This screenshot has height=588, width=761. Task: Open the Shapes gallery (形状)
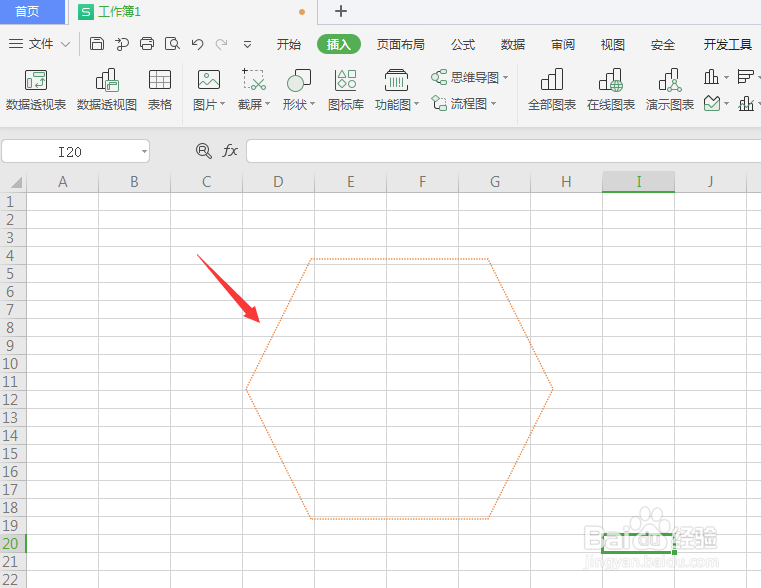[x=299, y=90]
